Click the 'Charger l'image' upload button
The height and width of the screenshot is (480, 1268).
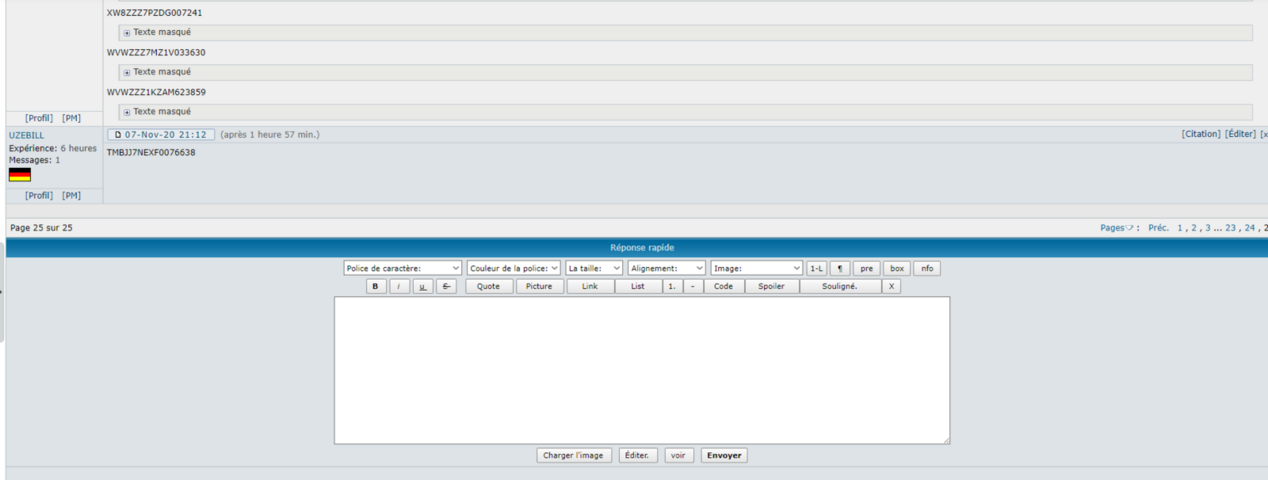(x=573, y=455)
